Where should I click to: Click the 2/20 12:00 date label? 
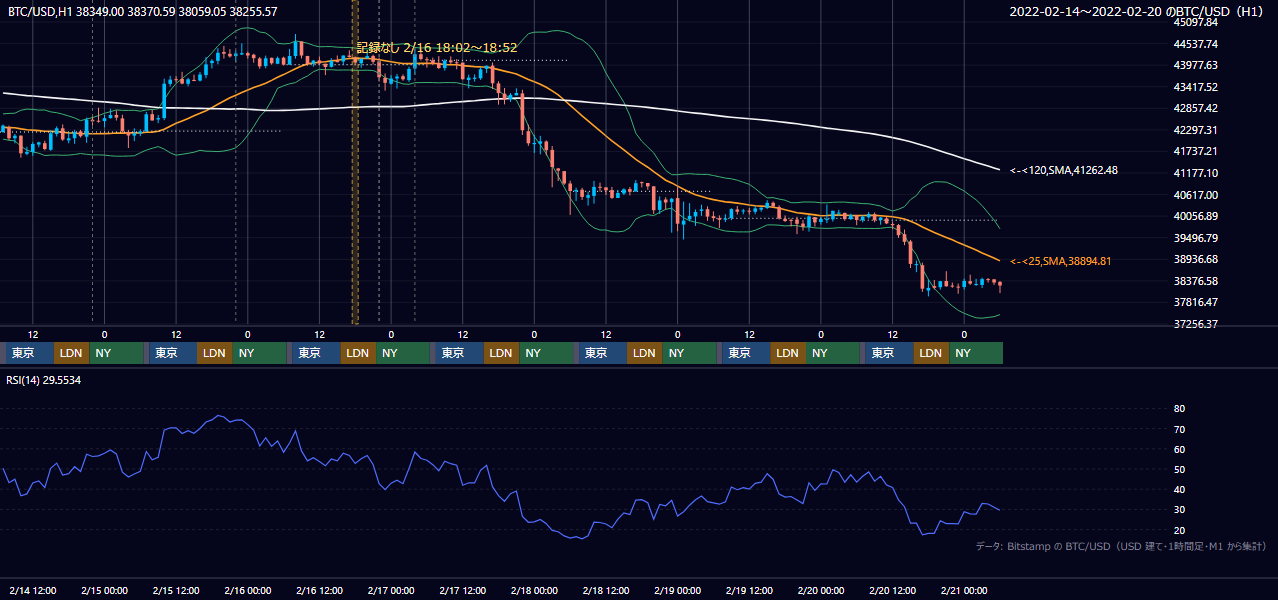tap(893, 590)
